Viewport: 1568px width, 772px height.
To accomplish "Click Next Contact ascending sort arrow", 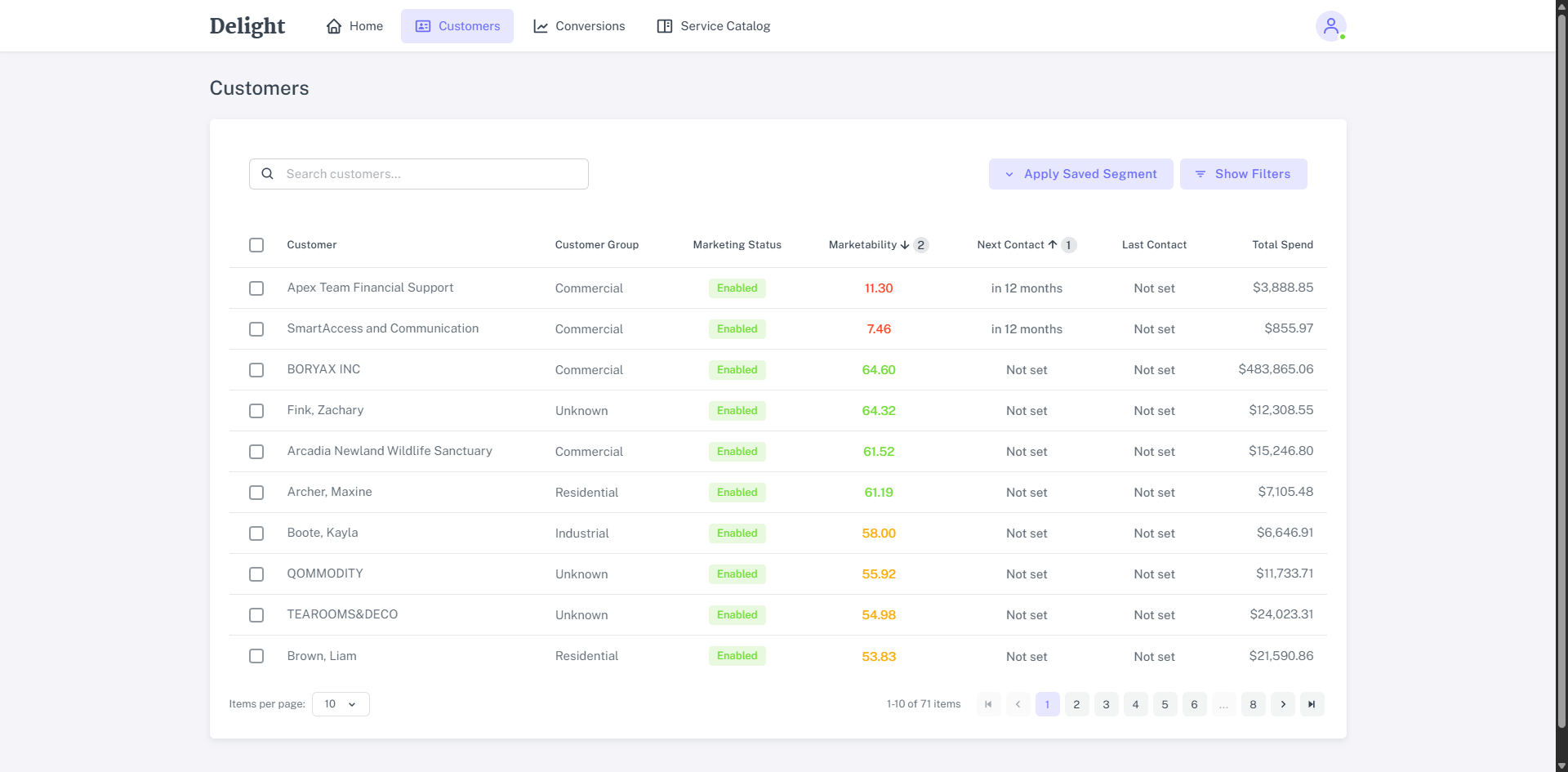I will pyautogui.click(x=1053, y=245).
